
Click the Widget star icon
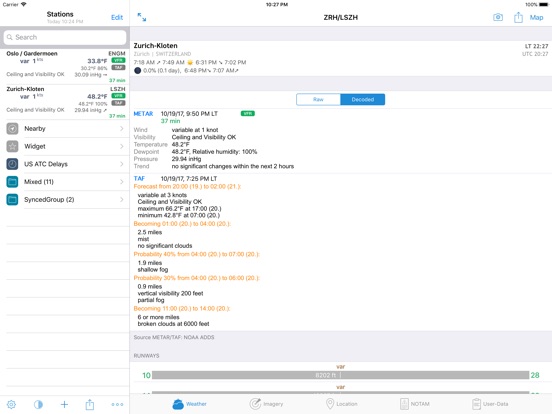(x=12, y=146)
